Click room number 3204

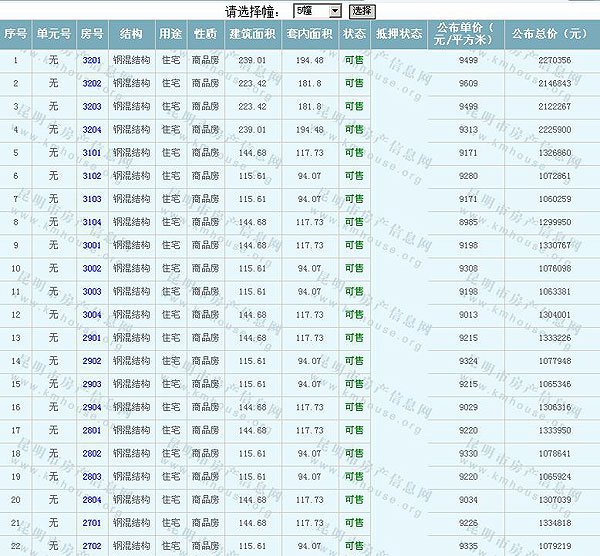pyautogui.click(x=92, y=129)
